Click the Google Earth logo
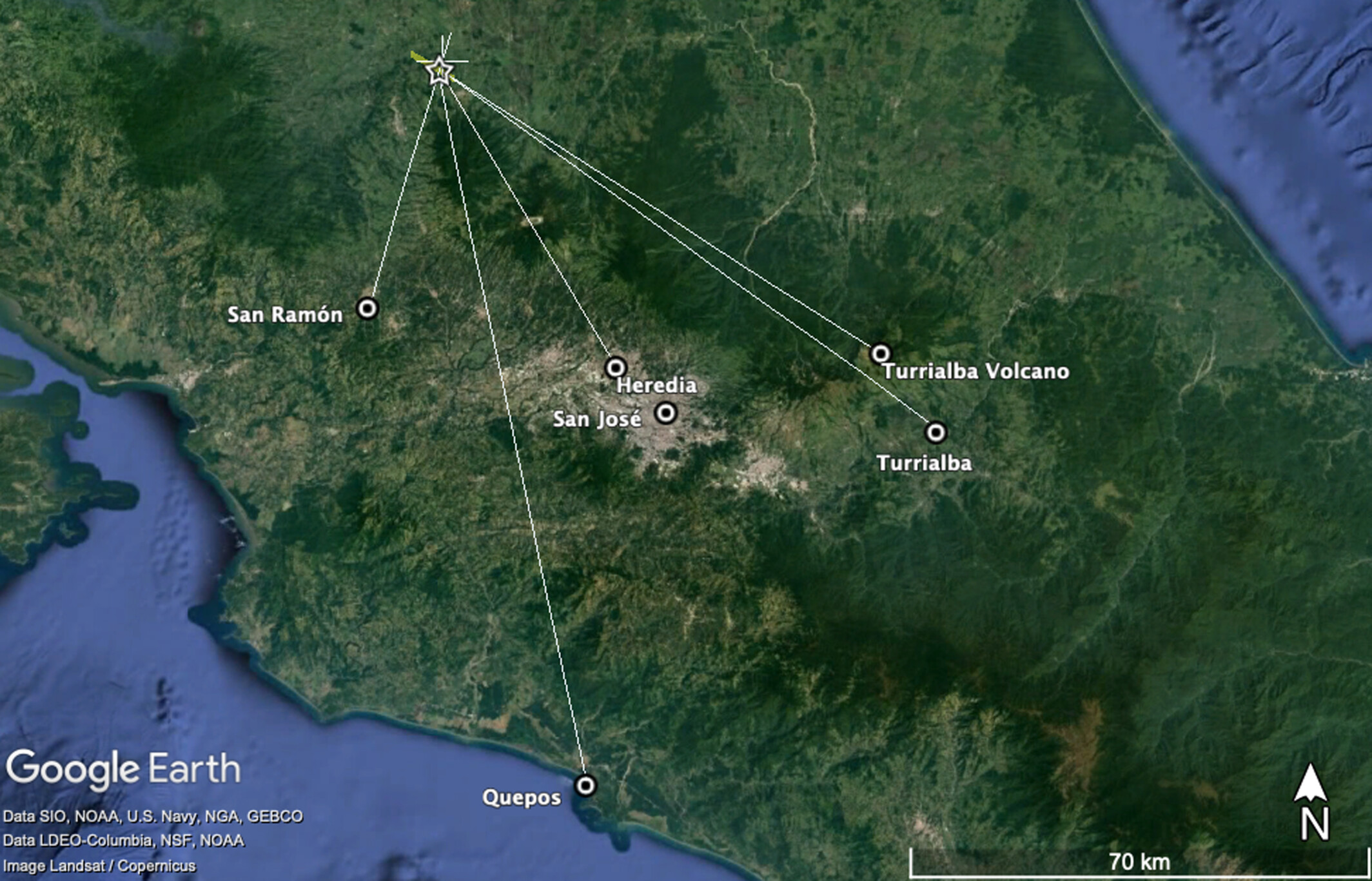The image size is (1372, 881). pos(123,769)
